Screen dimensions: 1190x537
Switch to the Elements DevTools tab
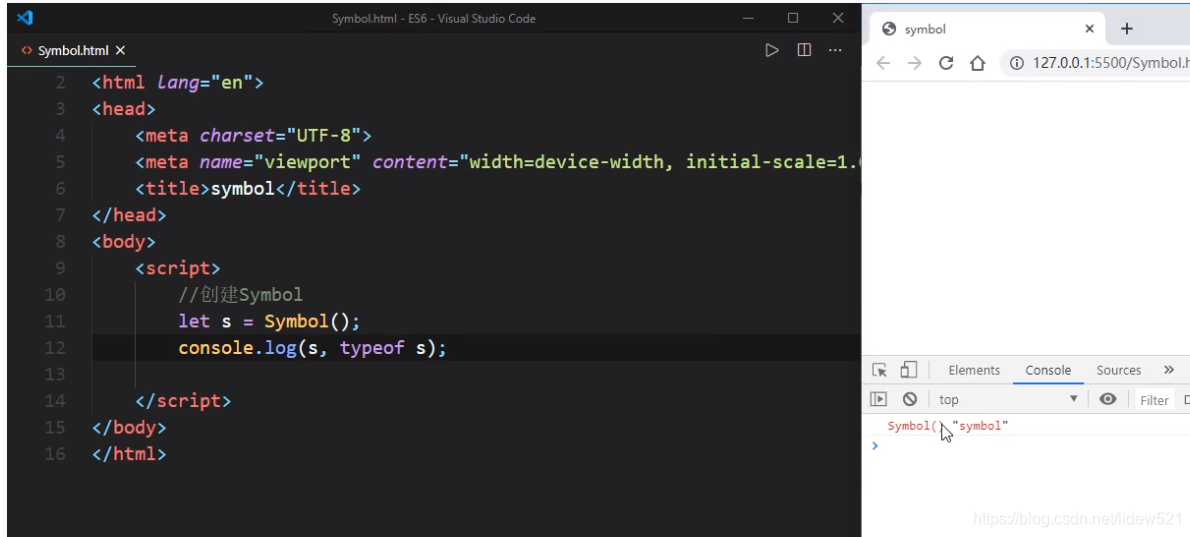[x=974, y=370]
